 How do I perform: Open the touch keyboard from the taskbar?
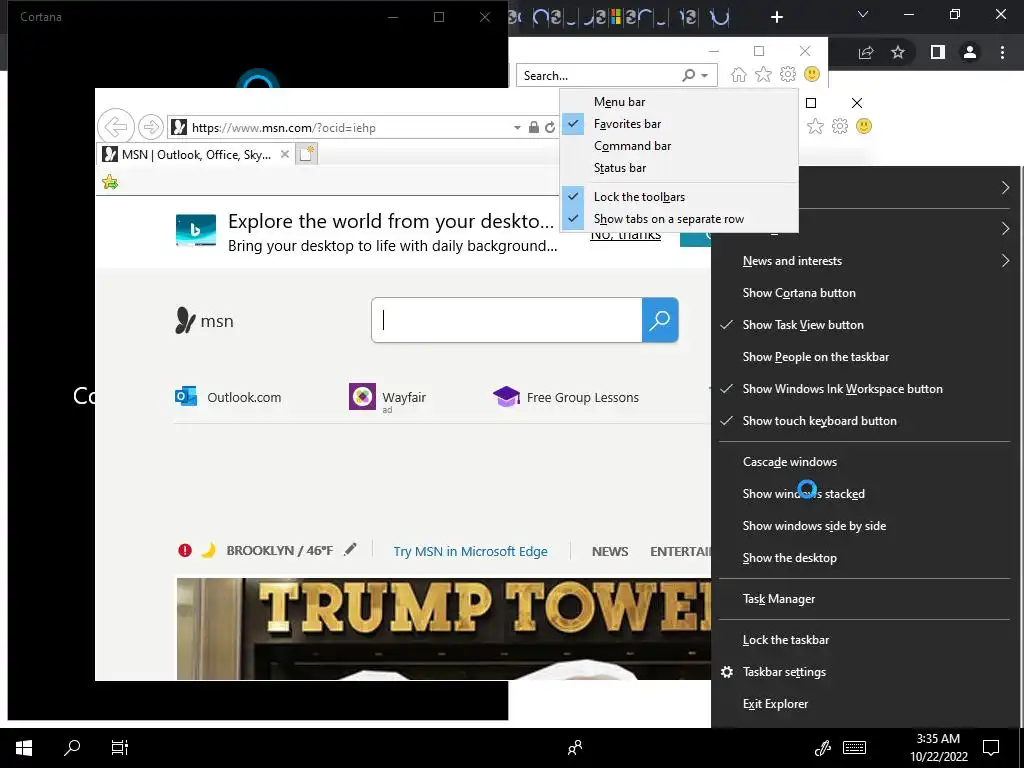coord(854,748)
